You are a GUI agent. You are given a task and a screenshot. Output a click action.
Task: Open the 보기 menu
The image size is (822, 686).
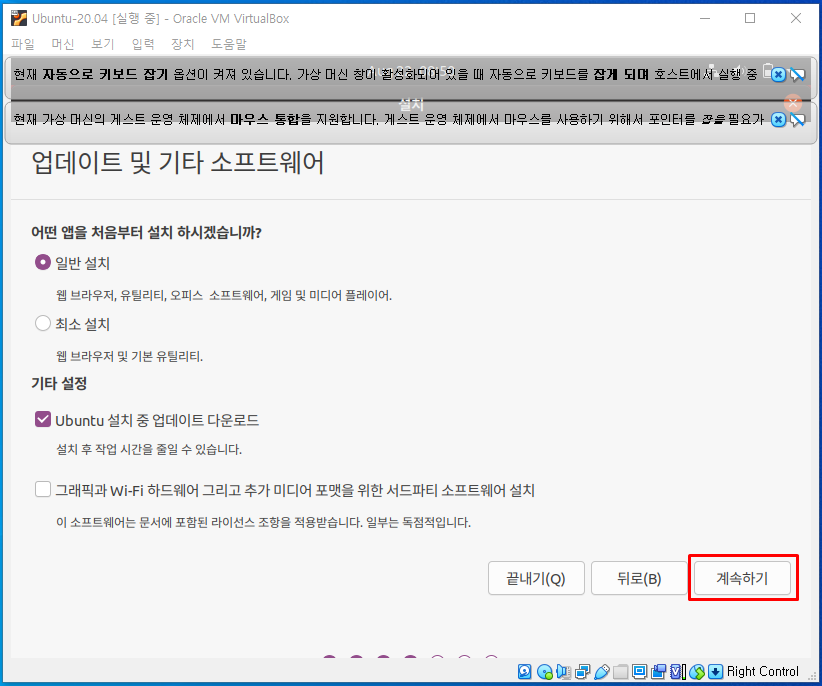tap(103, 44)
